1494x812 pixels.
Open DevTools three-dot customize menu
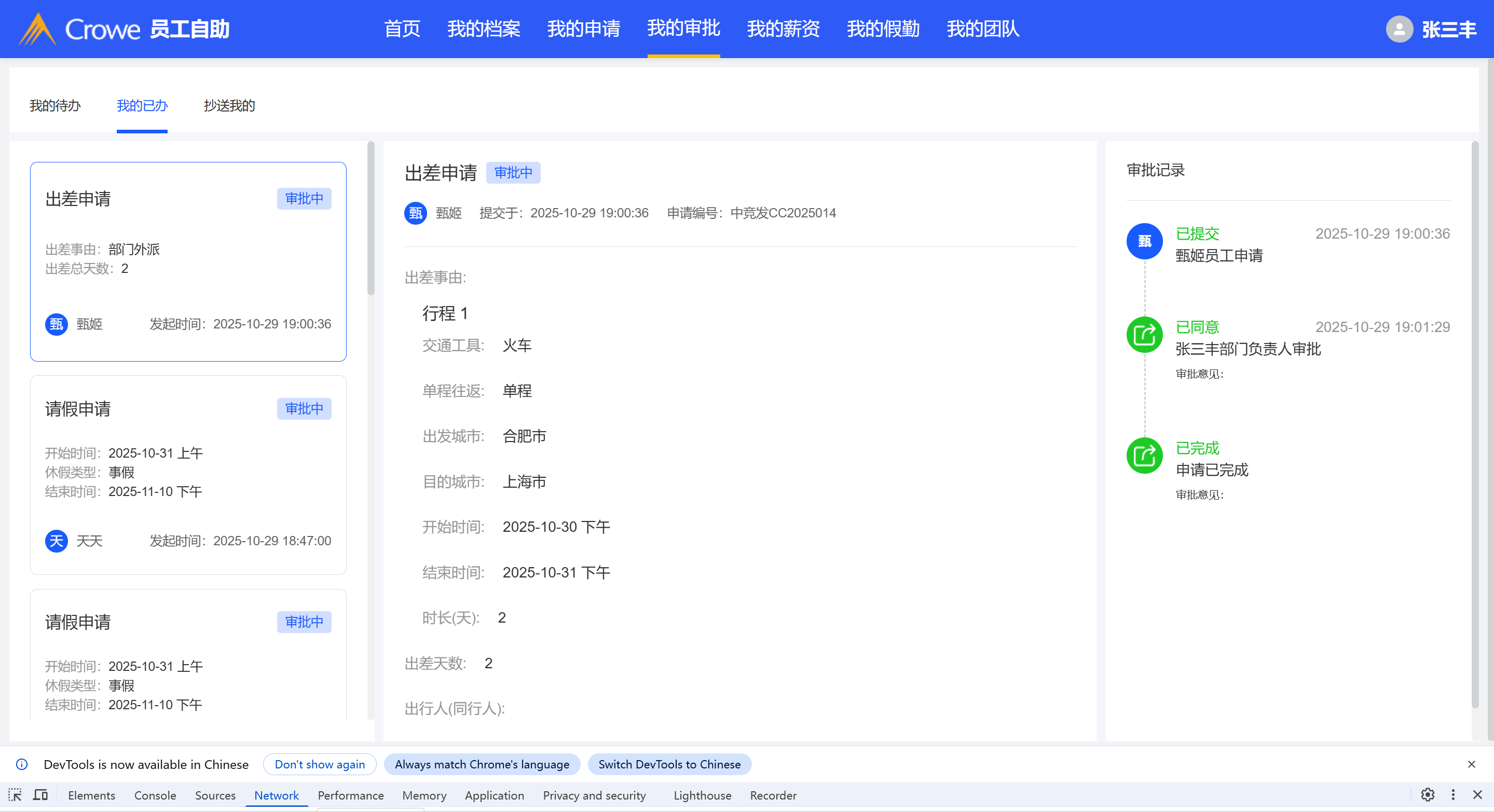(x=1453, y=794)
